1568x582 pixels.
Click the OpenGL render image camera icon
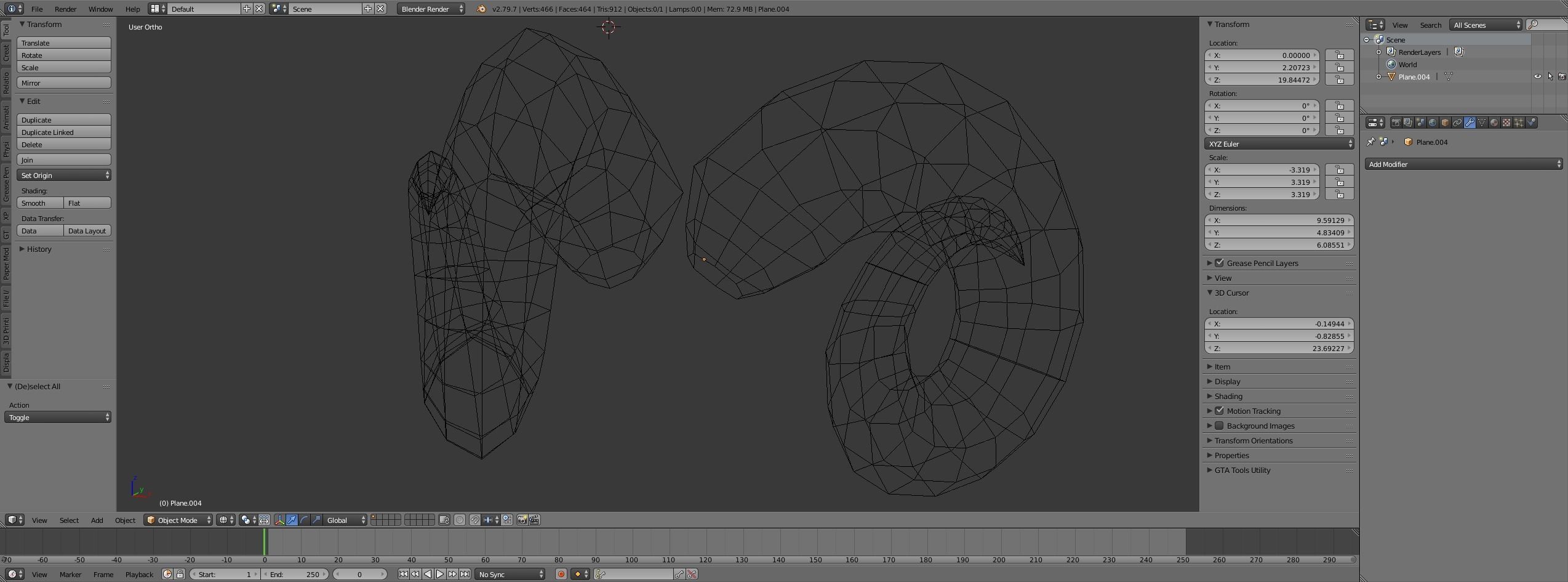pos(522,520)
